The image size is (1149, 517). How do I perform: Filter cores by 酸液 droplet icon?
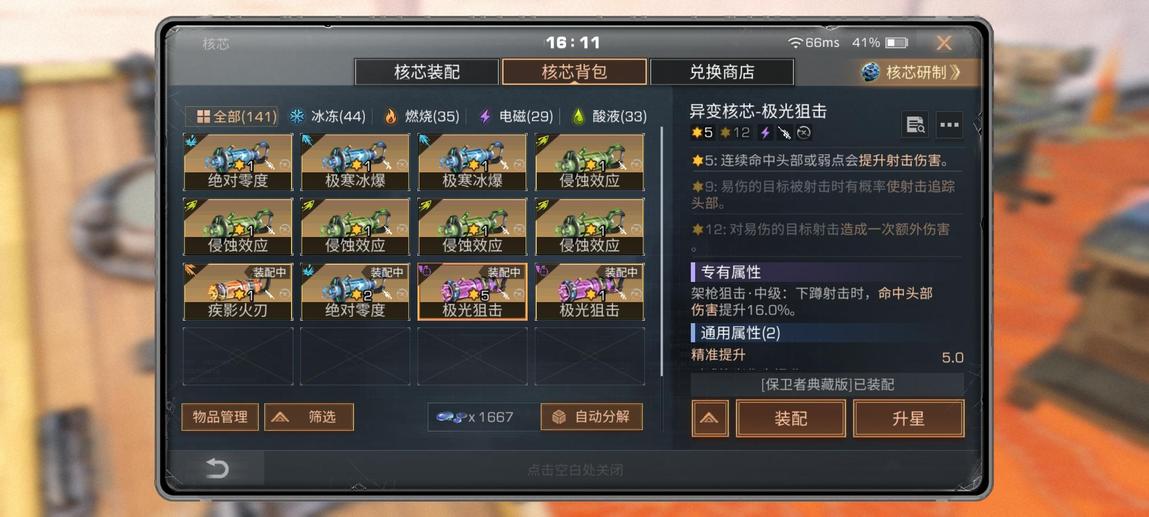pos(578,116)
